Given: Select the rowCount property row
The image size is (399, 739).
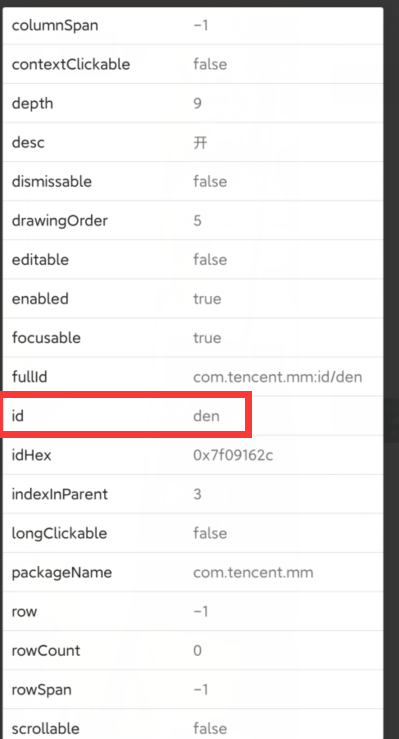Looking at the screenshot, I should [x=193, y=651].
